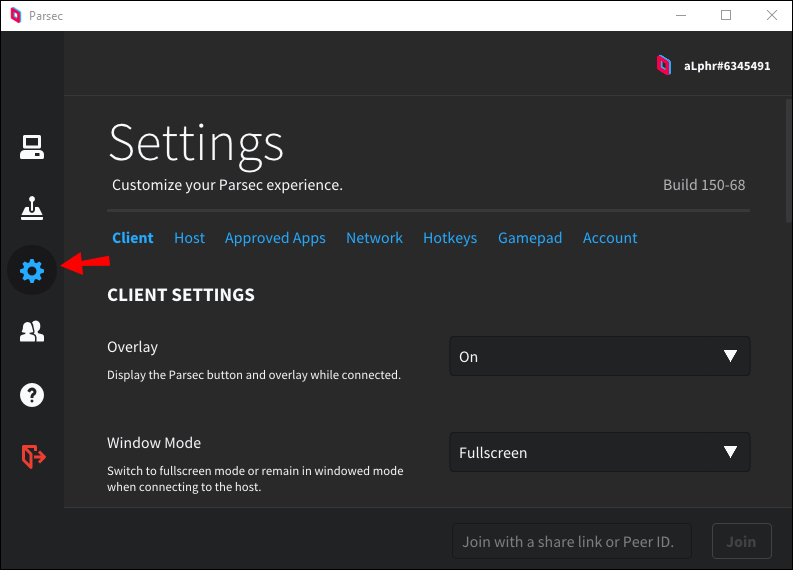Image resolution: width=793 pixels, height=570 pixels.
Task: Expand the Window Mode dropdown
Action: pos(599,452)
